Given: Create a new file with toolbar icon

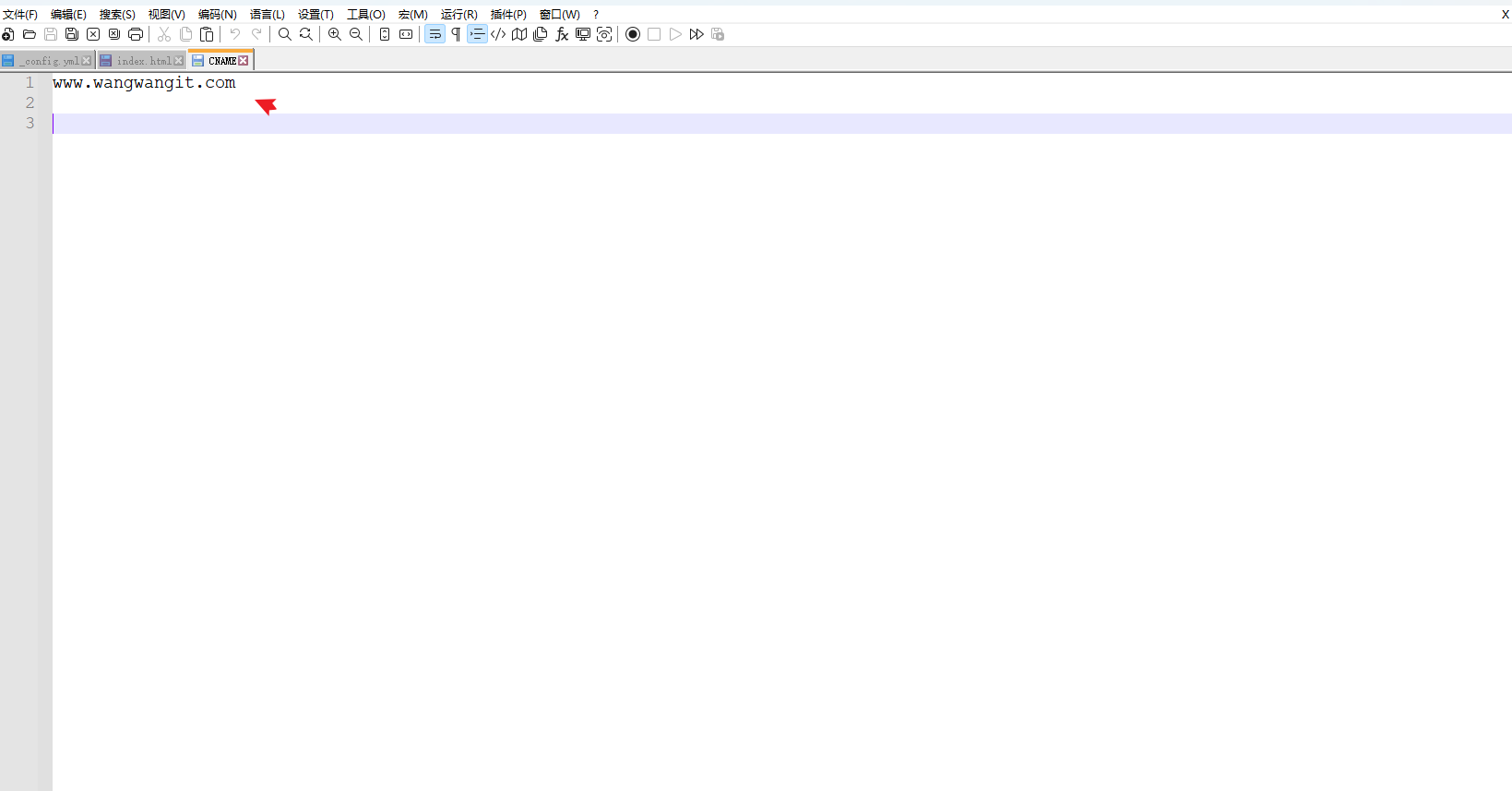Looking at the screenshot, I should click(8, 34).
